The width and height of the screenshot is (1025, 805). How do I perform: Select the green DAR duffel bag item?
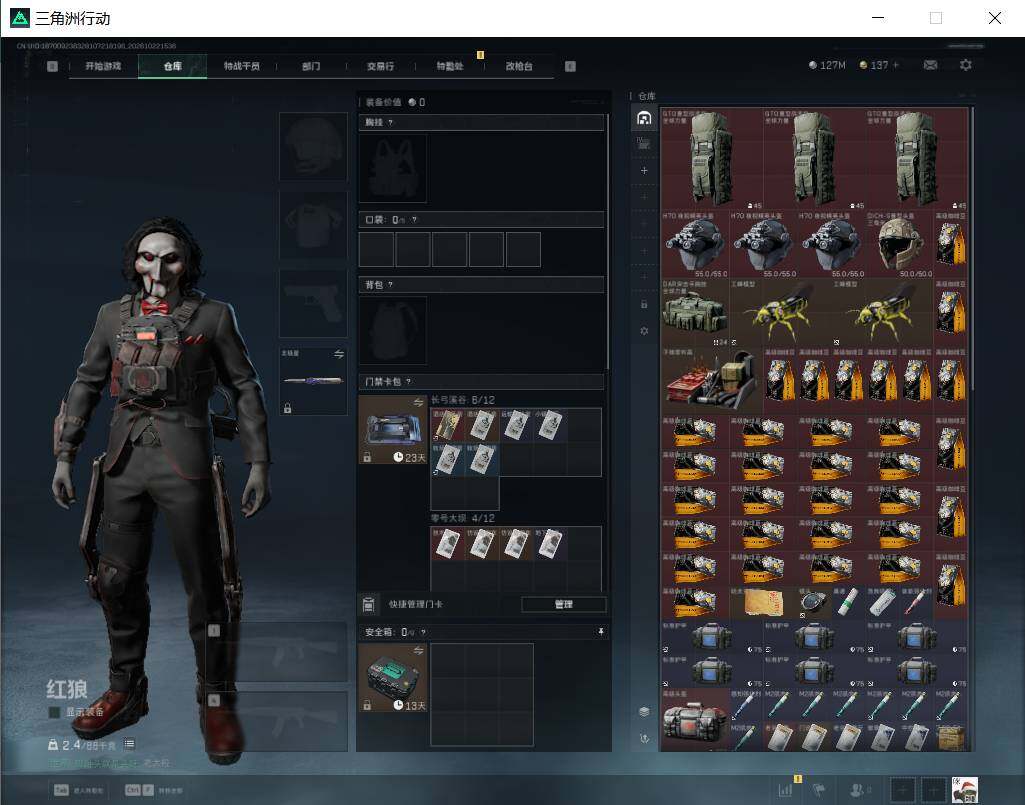pyautogui.click(x=694, y=313)
